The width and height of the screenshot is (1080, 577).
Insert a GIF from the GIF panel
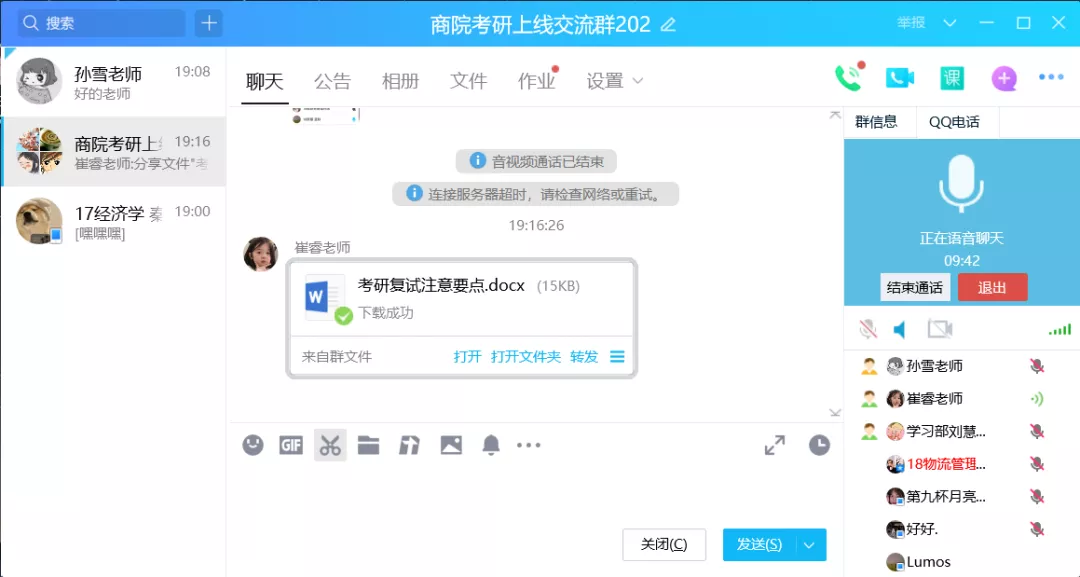pyautogui.click(x=291, y=445)
